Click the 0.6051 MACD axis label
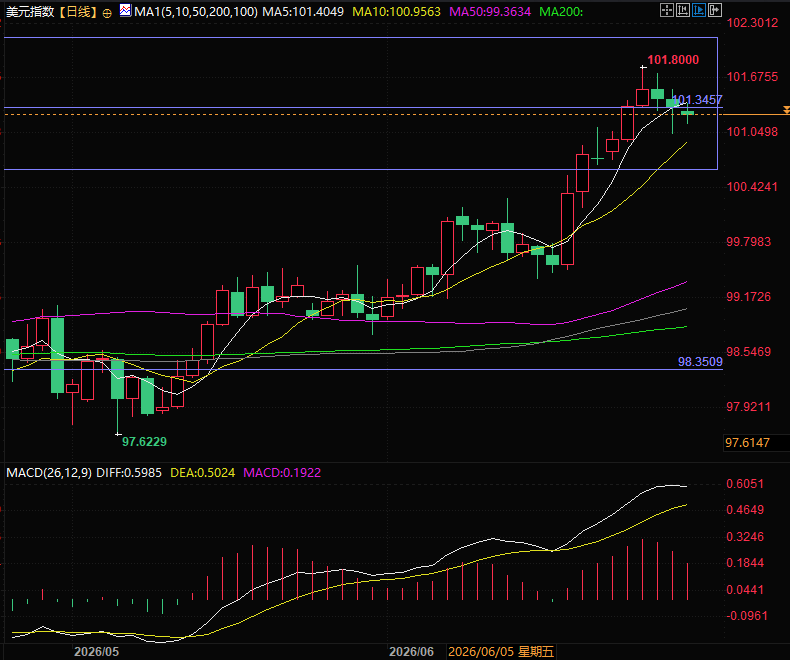The image size is (790, 660). (745, 484)
